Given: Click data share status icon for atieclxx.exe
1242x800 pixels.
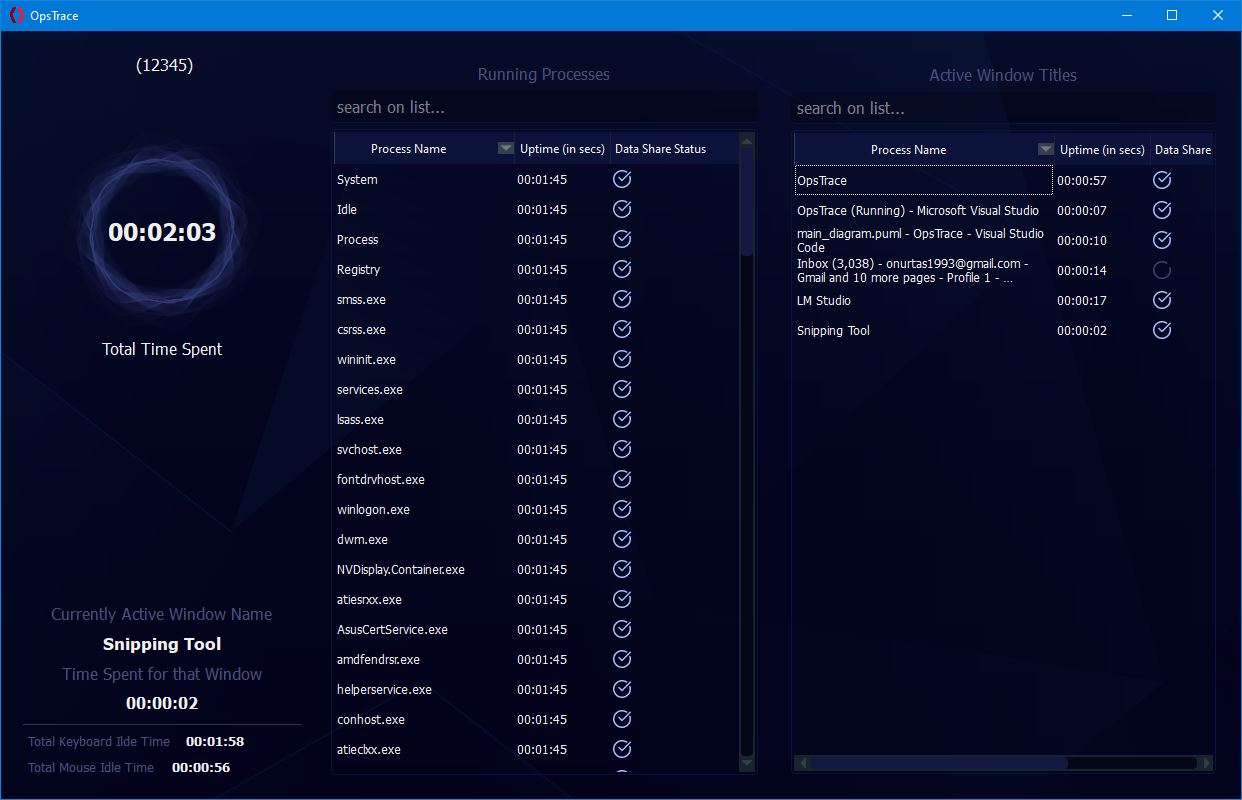Looking at the screenshot, I should click(622, 749).
